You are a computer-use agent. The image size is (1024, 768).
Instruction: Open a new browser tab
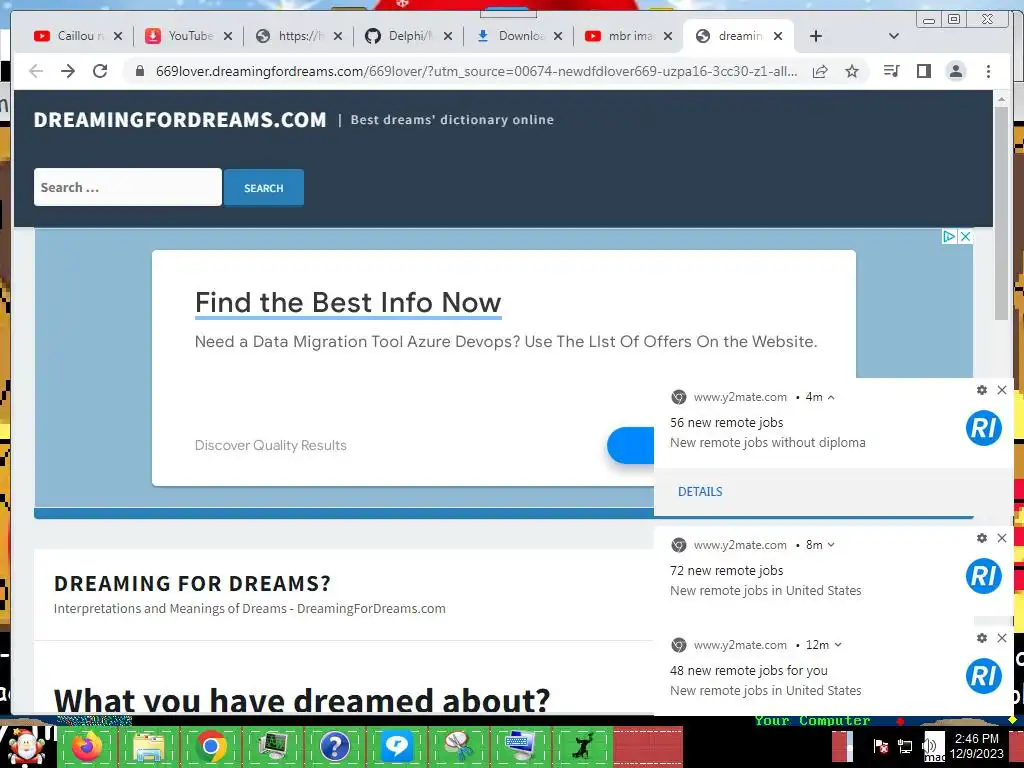[816, 37]
